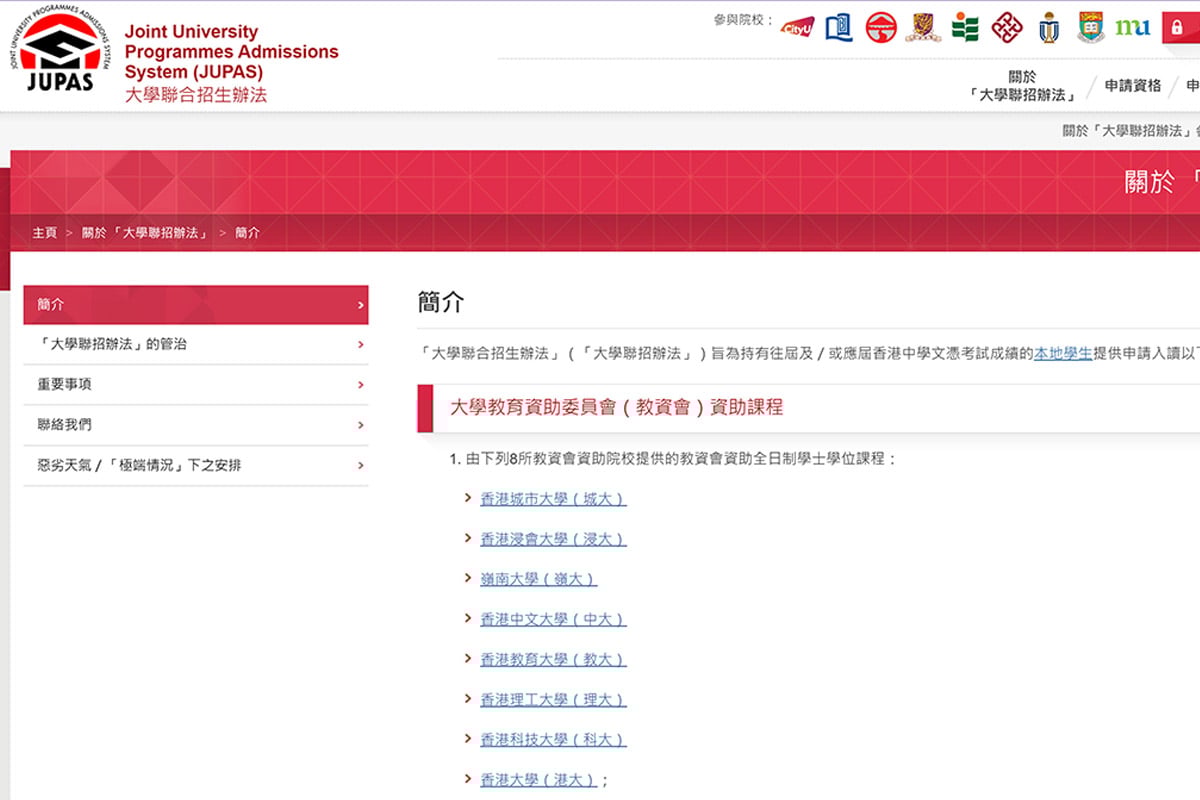
Task: Visit the 香港教育大學（教大） list link
Action: pos(553,660)
